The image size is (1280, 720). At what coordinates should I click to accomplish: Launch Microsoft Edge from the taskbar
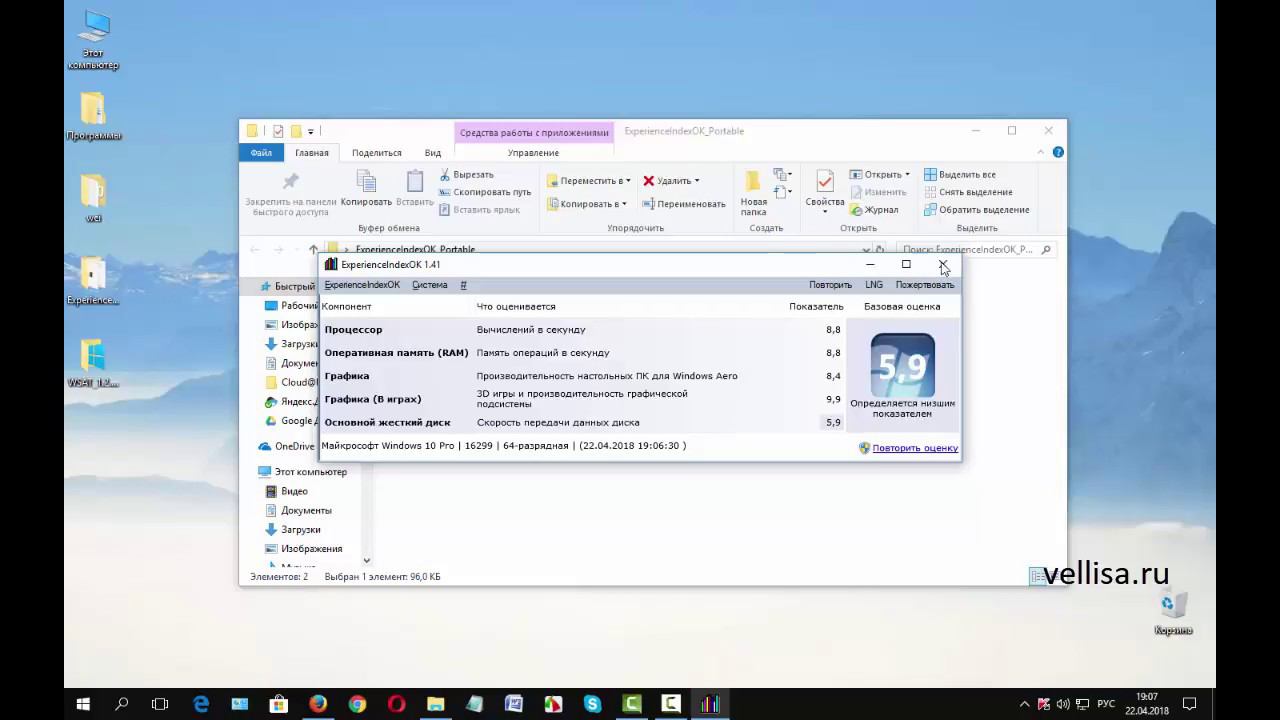coord(200,704)
